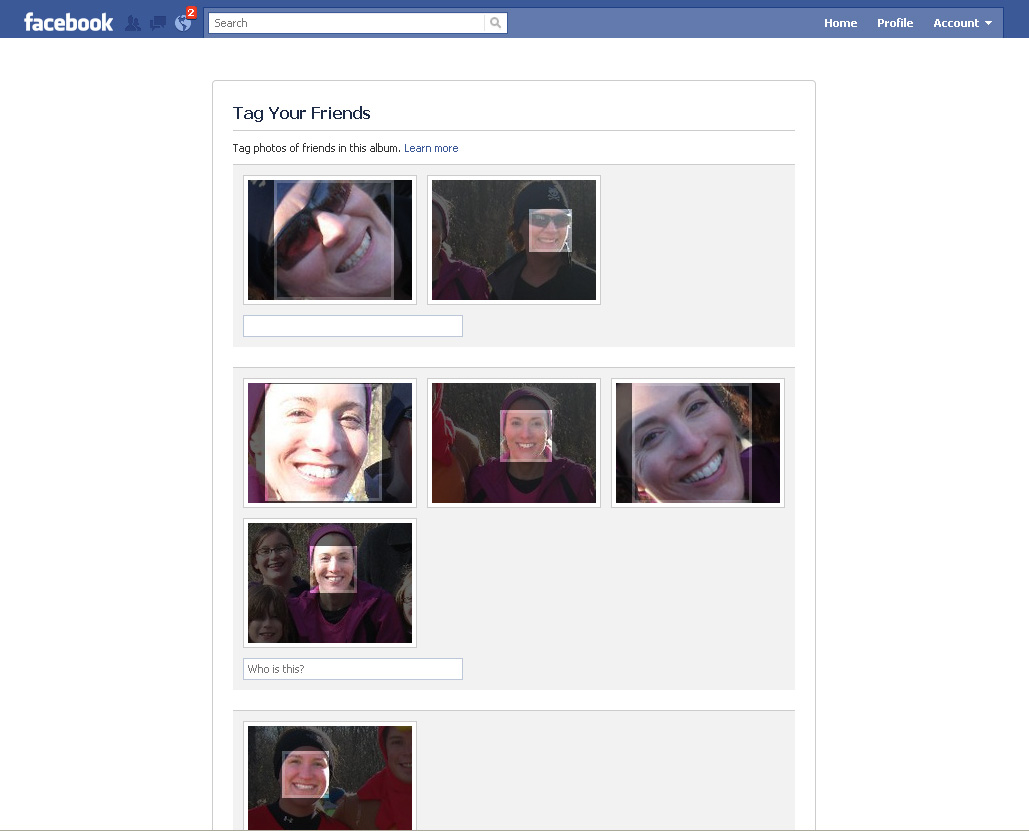
Task: Select the photo with the black skull beanie
Action: point(514,240)
